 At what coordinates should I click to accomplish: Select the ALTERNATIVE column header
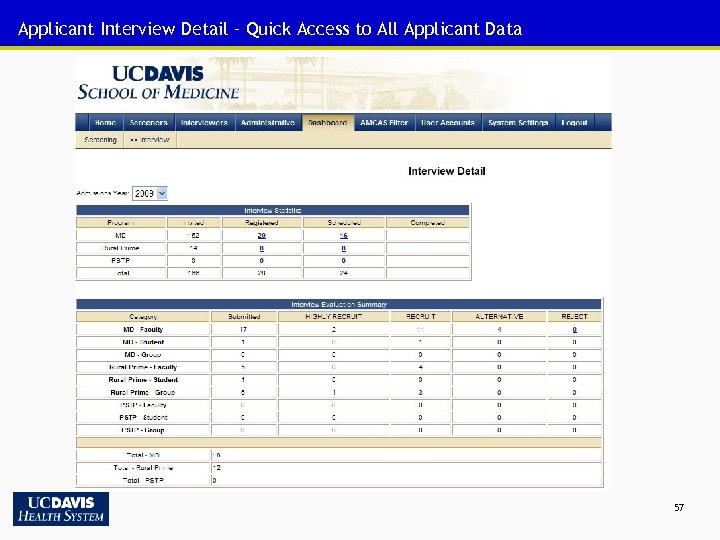(499, 317)
